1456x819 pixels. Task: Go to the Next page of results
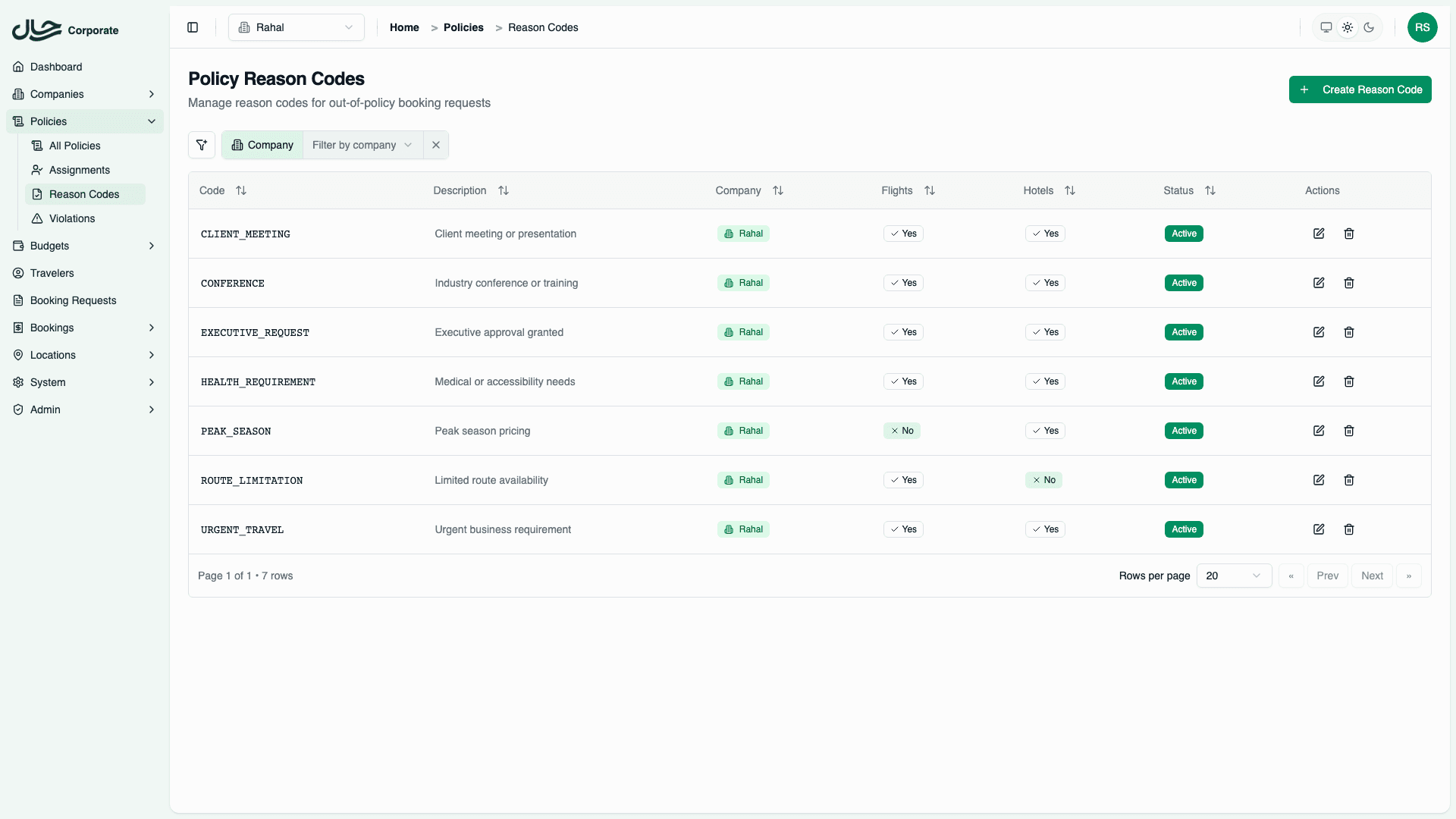(x=1373, y=576)
